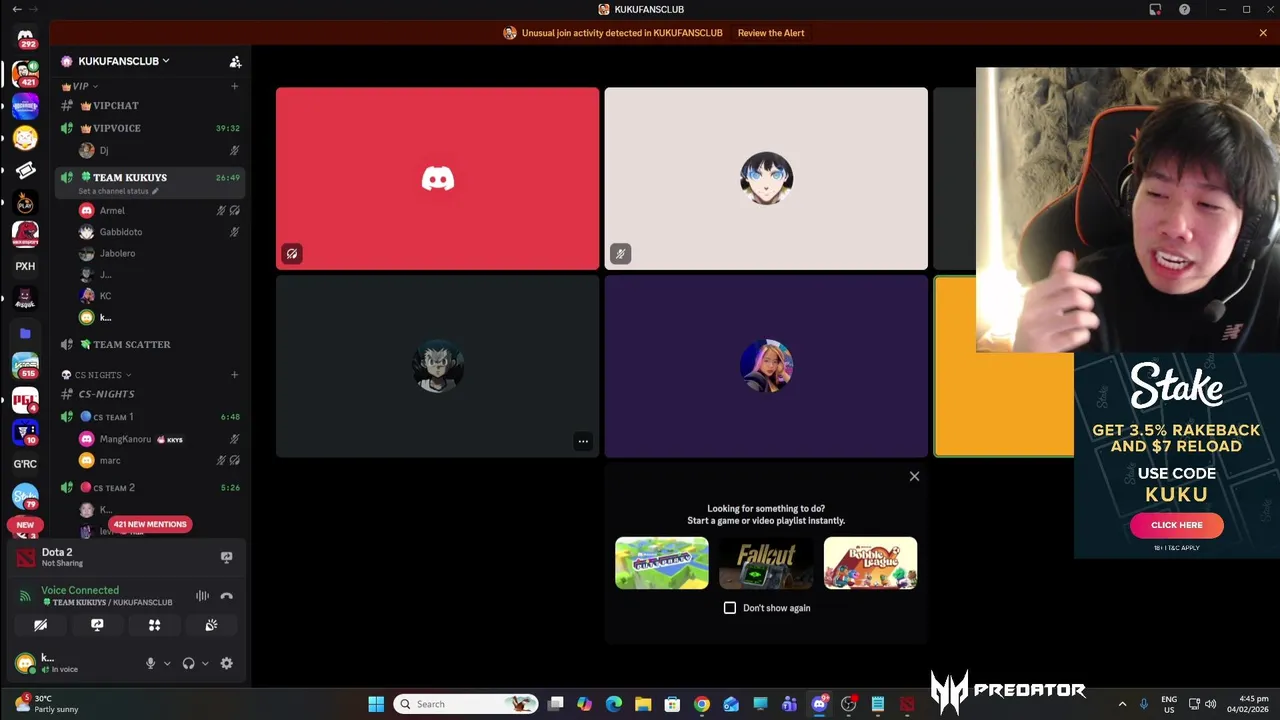1280x720 pixels.
Task: Toggle the camera on or off
Action: [40, 625]
